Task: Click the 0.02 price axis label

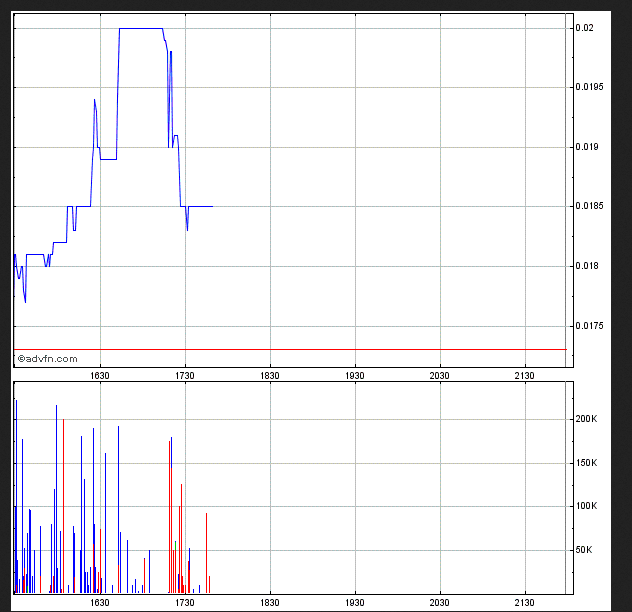Action: (592, 28)
